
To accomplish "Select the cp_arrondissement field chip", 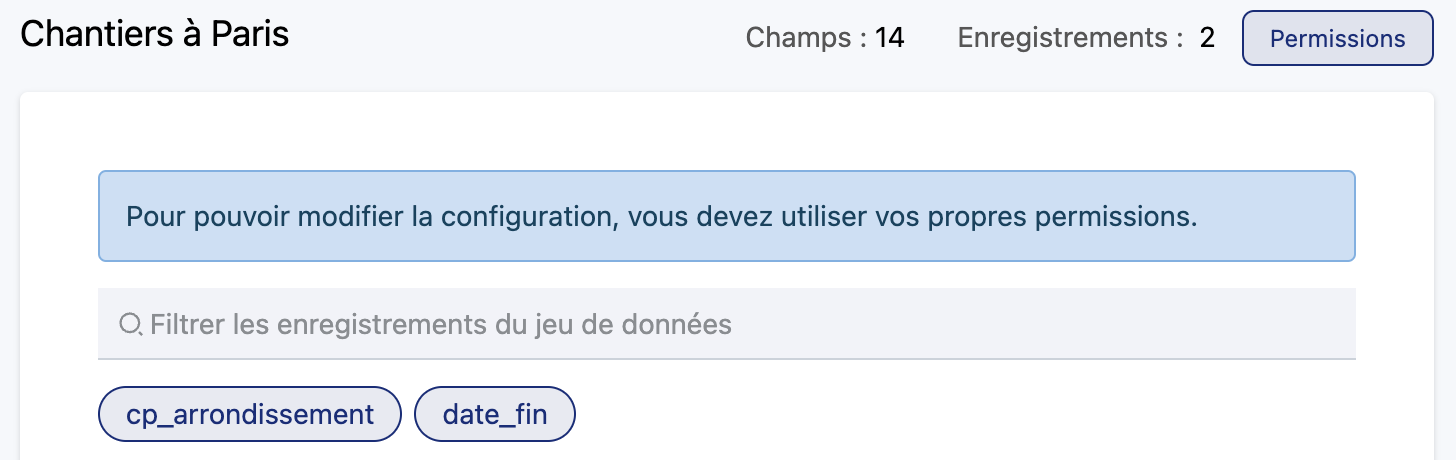I will tap(250, 414).
